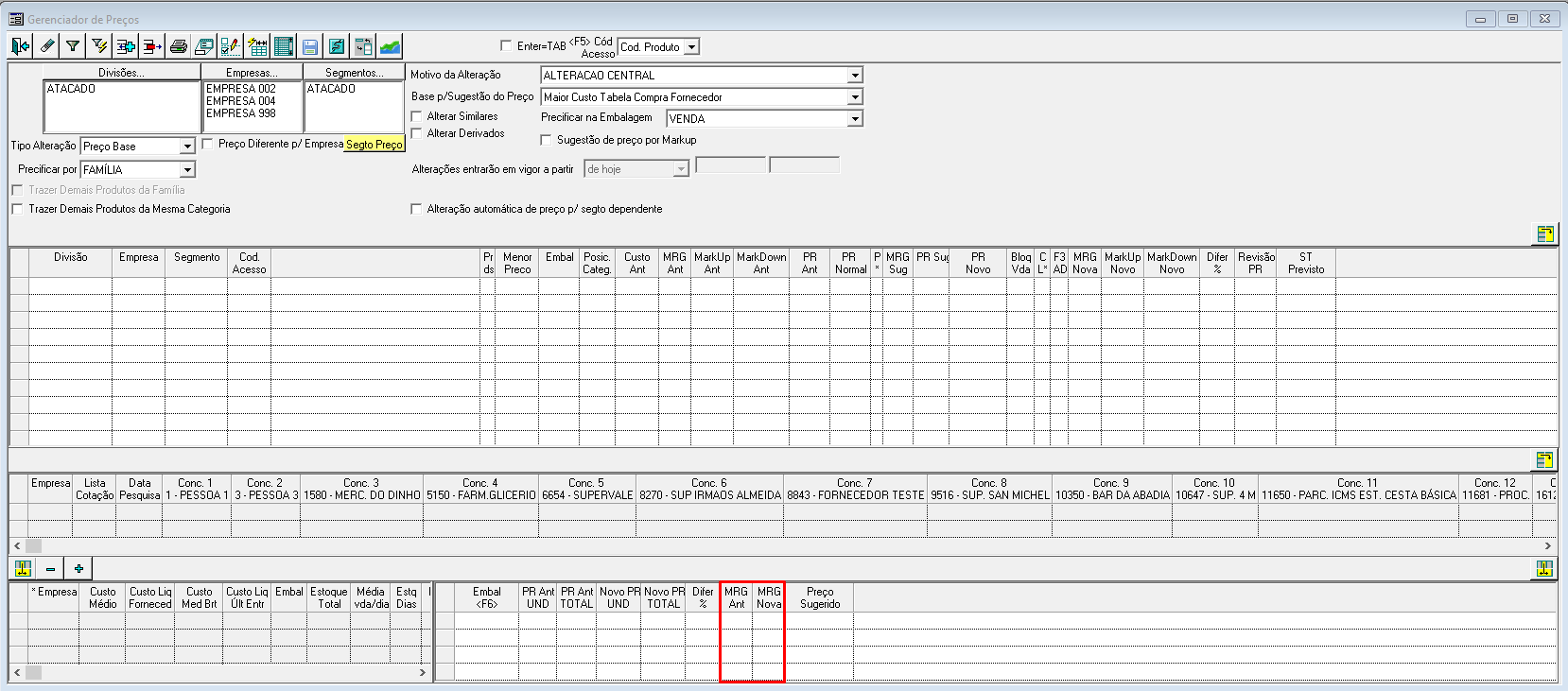The width and height of the screenshot is (1568, 691).
Task: Check the Alterar Similares option
Action: [416, 116]
